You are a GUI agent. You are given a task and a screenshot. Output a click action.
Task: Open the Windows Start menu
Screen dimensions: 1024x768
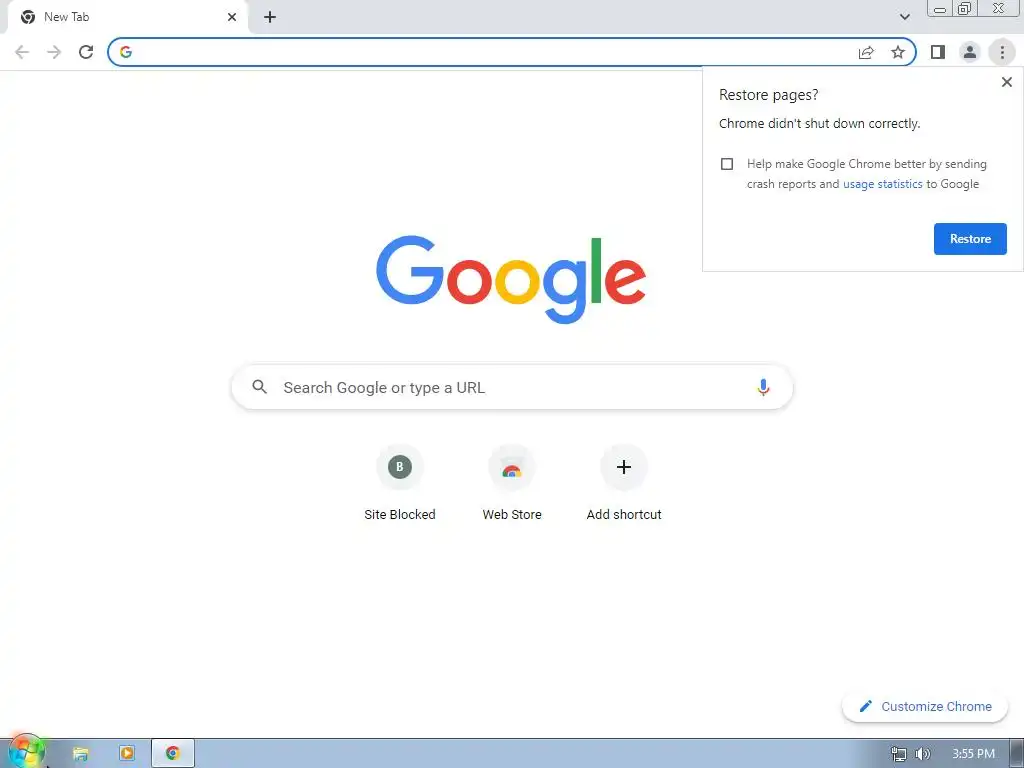click(25, 752)
